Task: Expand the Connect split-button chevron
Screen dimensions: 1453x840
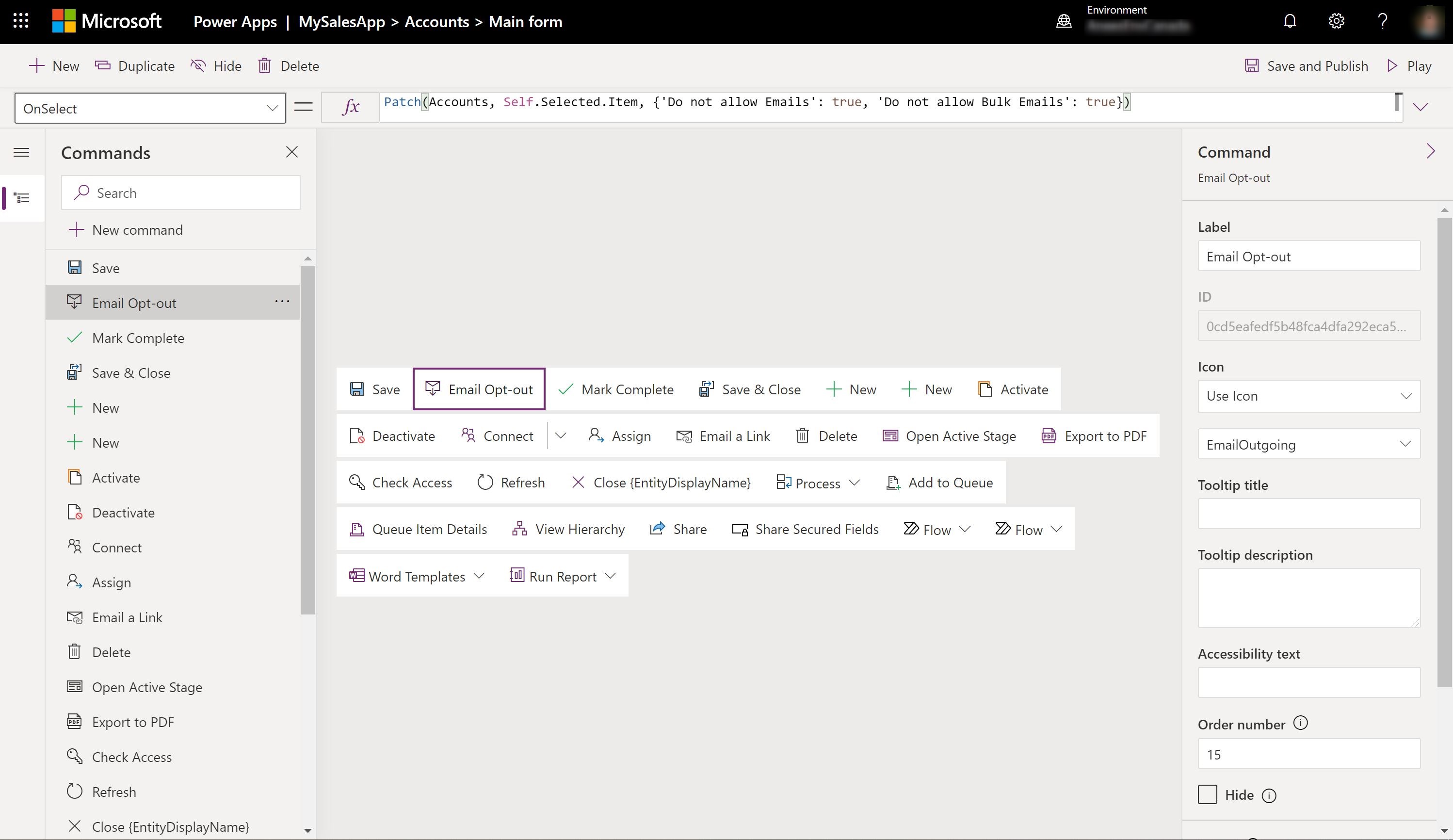Action: [x=561, y=436]
